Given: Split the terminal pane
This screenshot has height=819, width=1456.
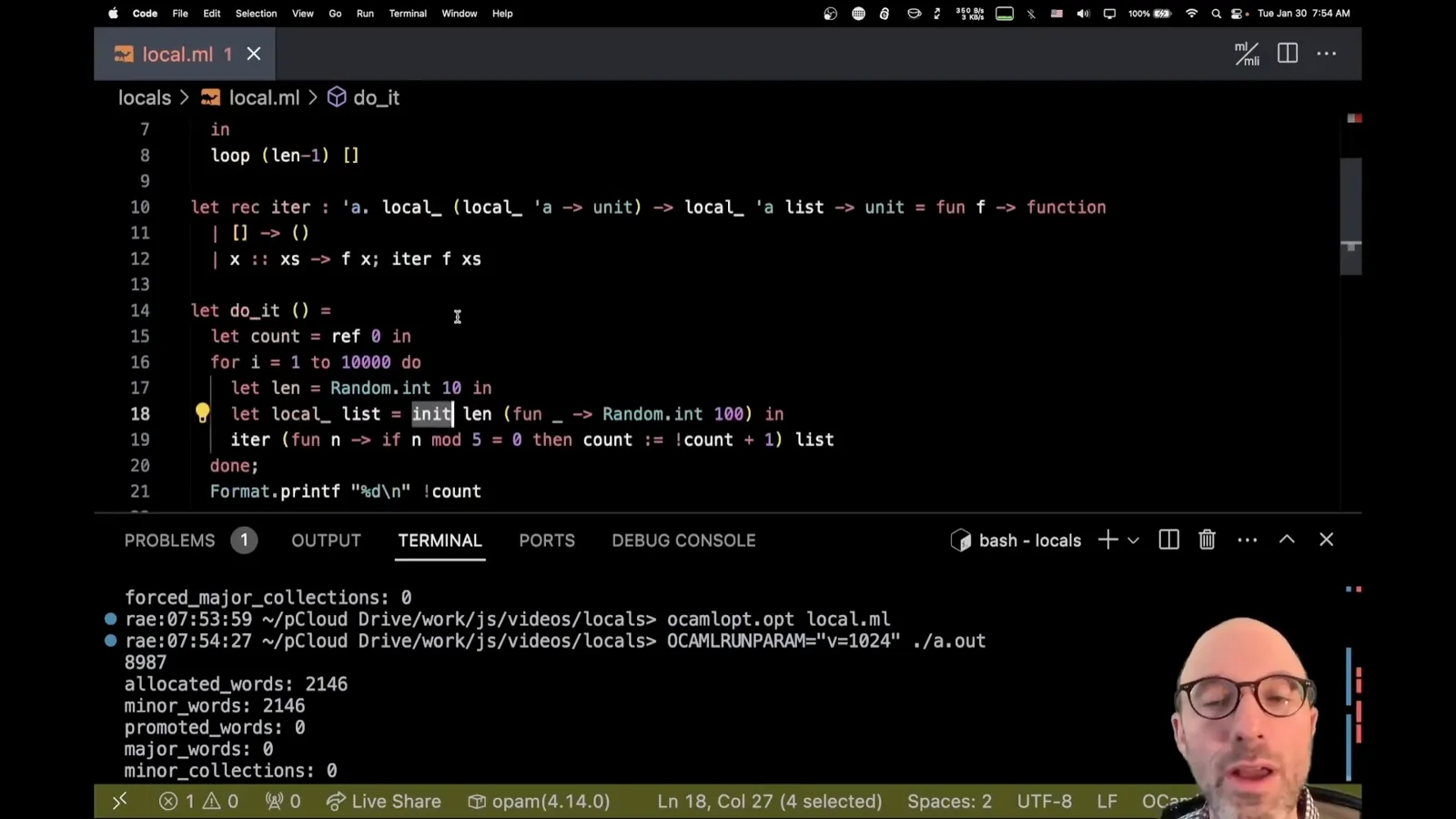Looking at the screenshot, I should coord(1168,541).
